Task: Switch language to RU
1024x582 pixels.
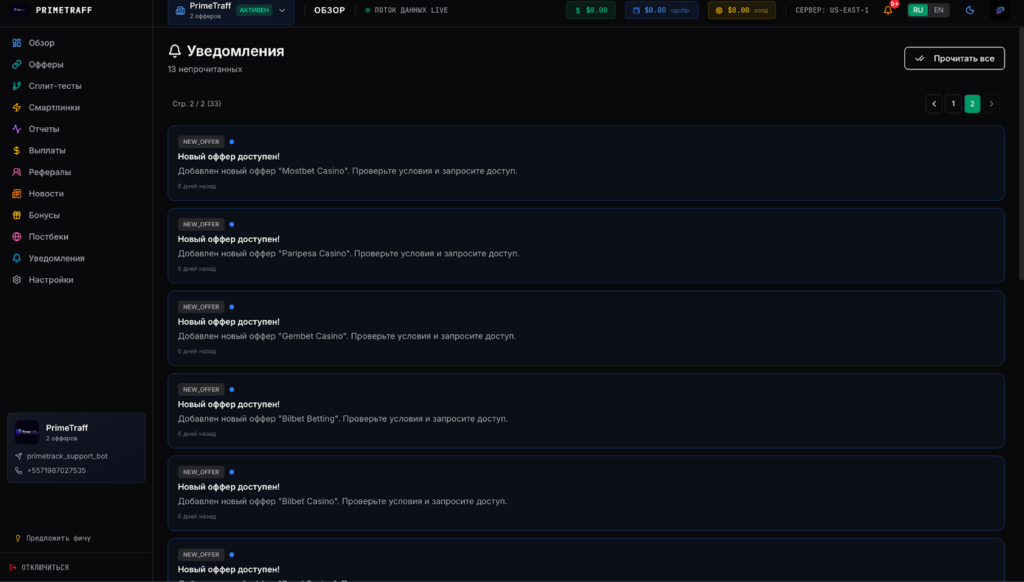Action: (918, 10)
